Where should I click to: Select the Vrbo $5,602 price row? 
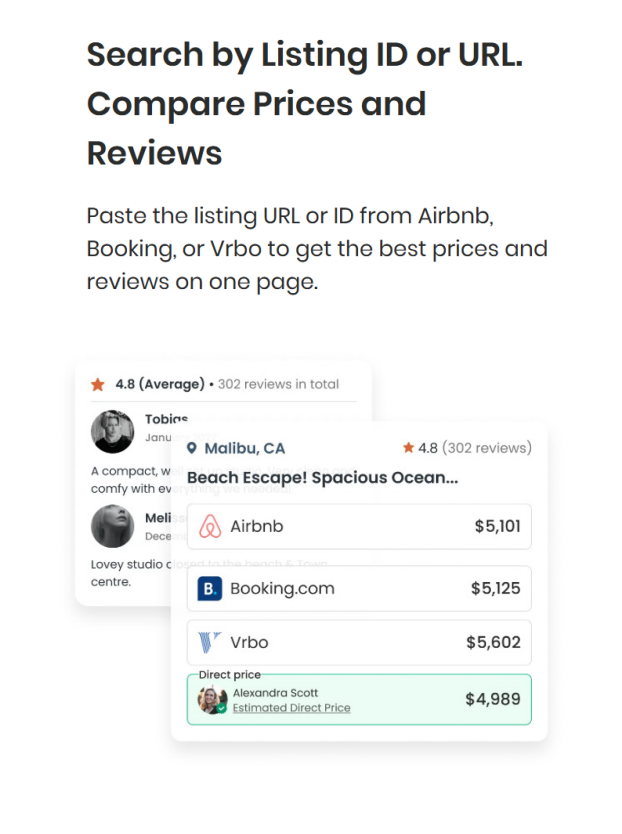click(359, 643)
